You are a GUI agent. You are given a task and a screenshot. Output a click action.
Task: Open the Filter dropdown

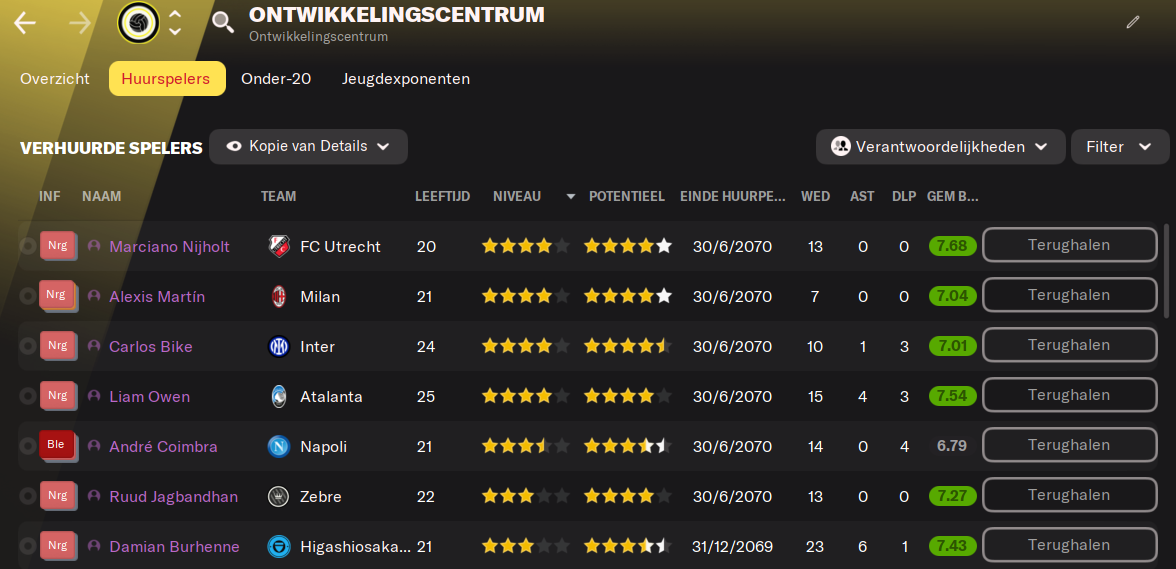click(x=1119, y=147)
